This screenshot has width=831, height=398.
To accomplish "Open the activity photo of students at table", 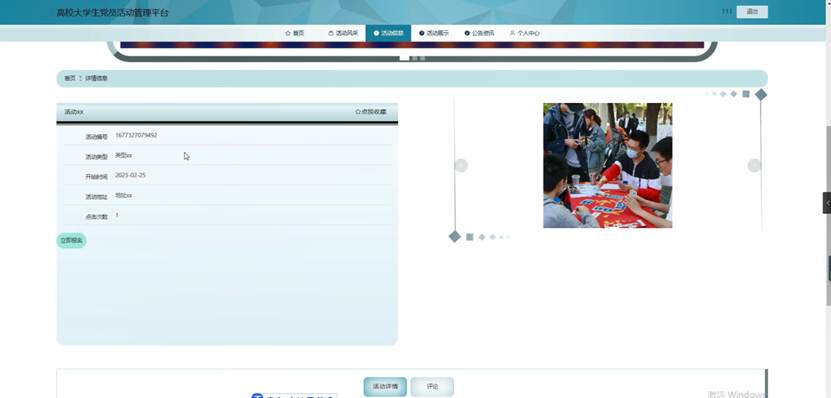I will 607,165.
